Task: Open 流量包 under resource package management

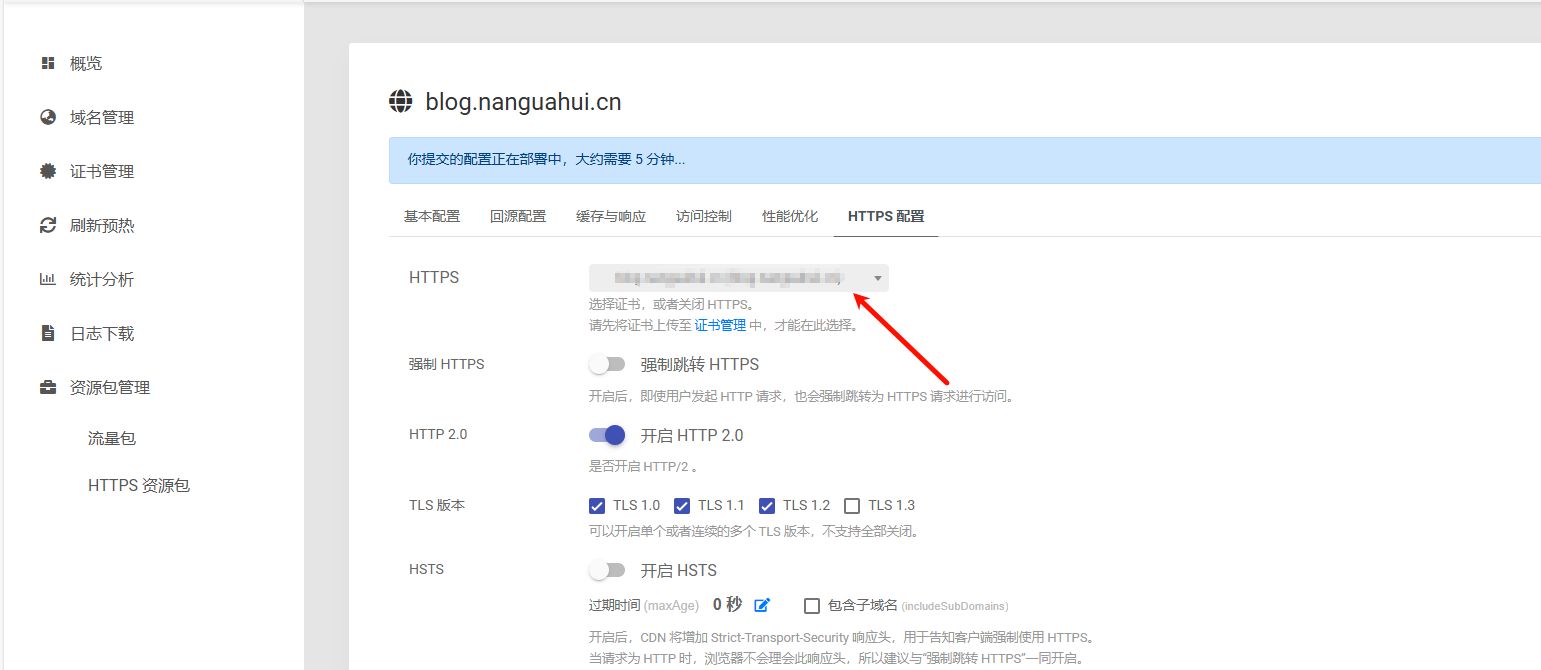Action: coord(111,438)
